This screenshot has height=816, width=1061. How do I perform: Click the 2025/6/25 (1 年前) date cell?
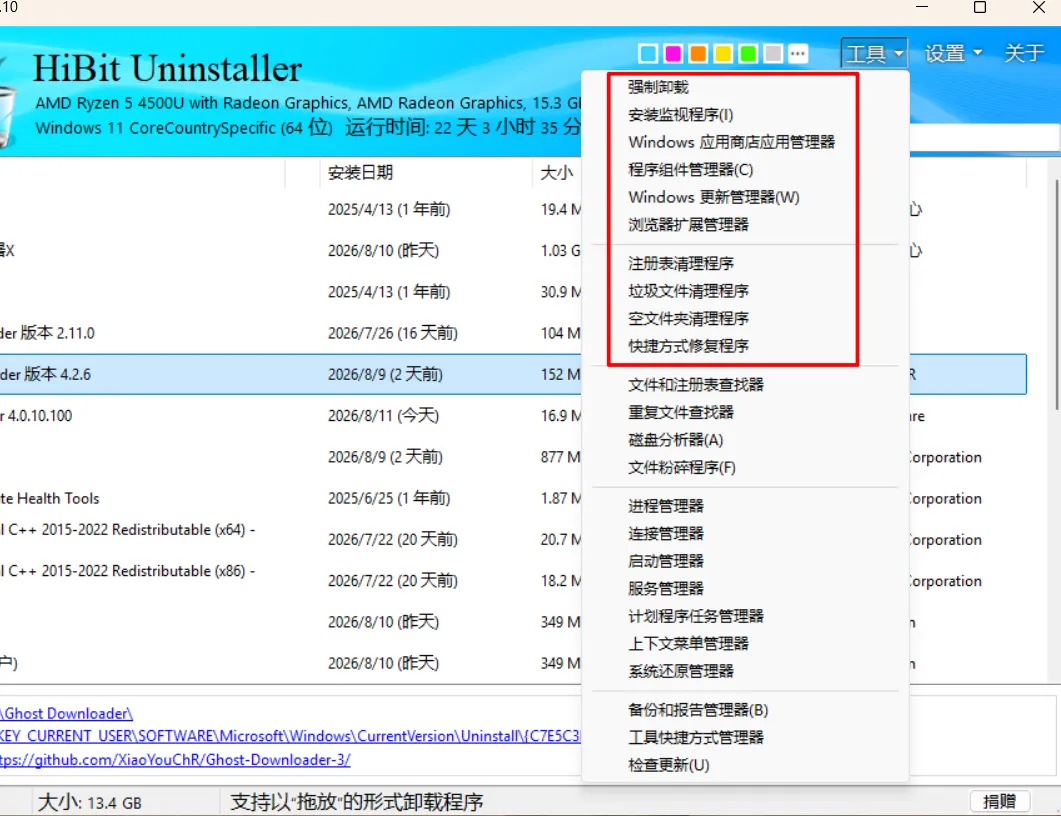389,499
